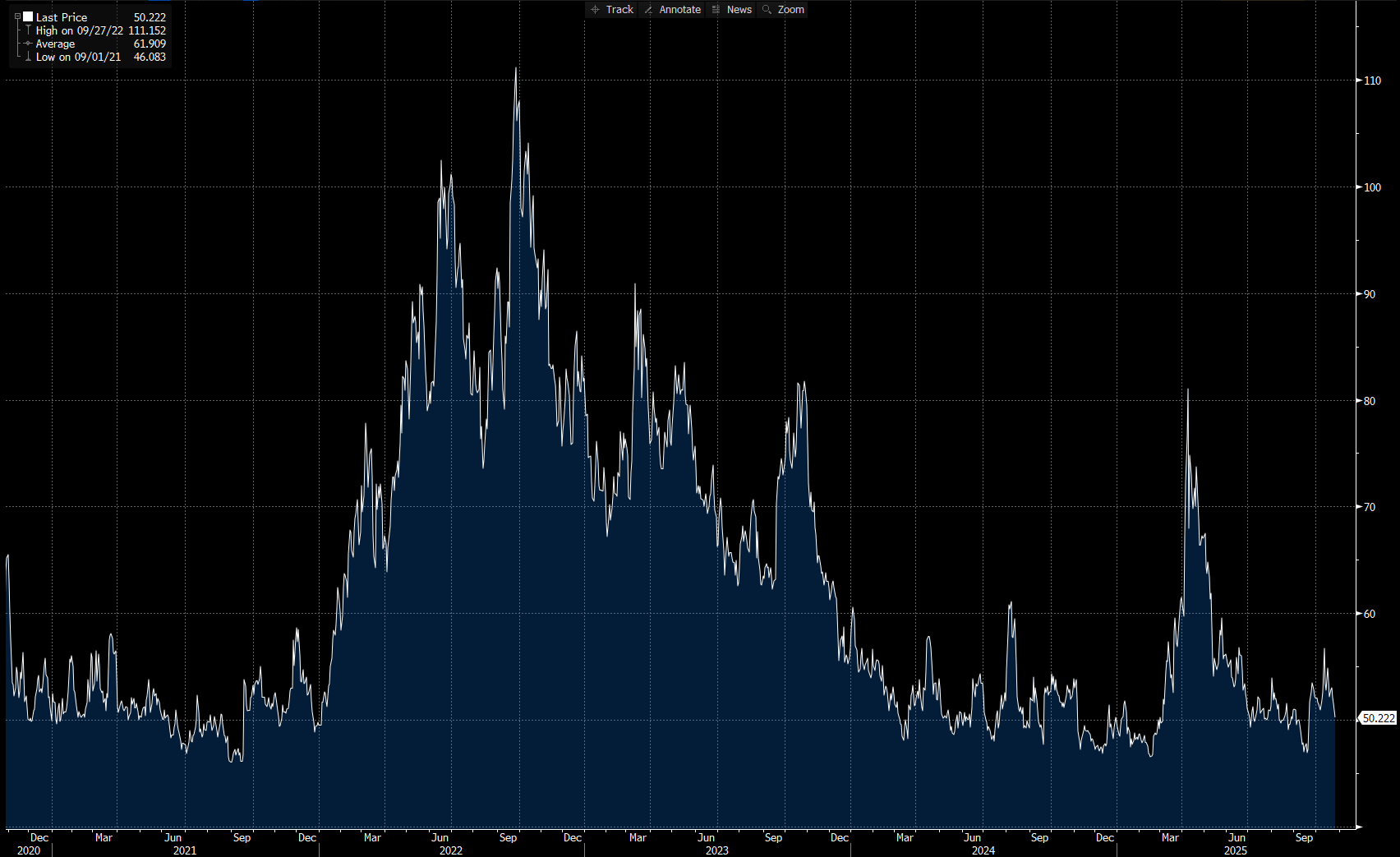Click the 2020 year label on time axis
Image resolution: width=1400 pixels, height=857 pixels.
tap(29, 850)
